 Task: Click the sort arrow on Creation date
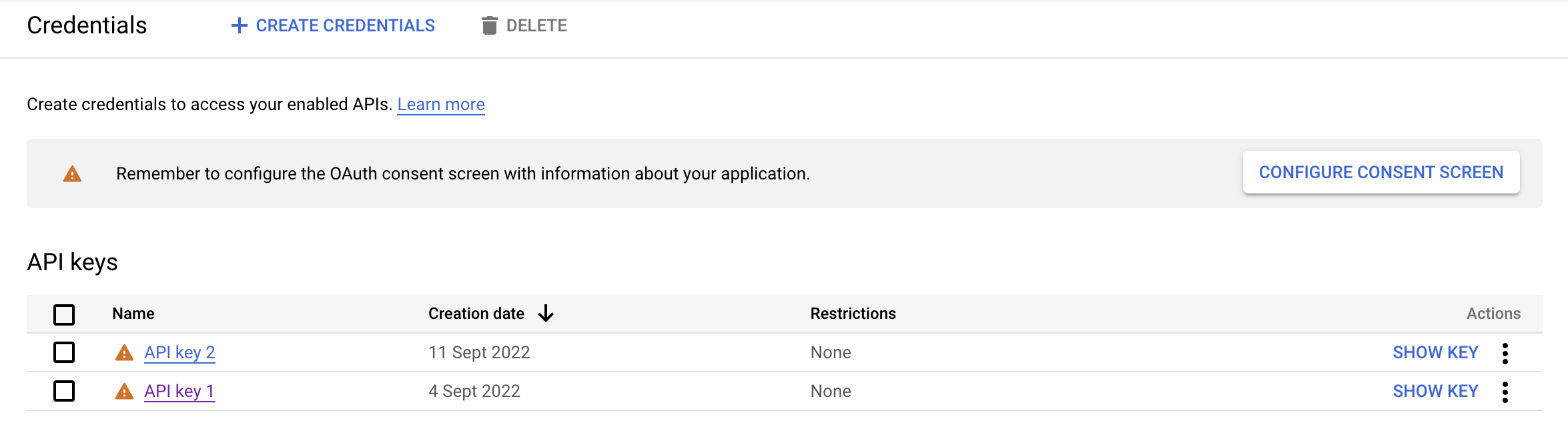[x=546, y=313]
